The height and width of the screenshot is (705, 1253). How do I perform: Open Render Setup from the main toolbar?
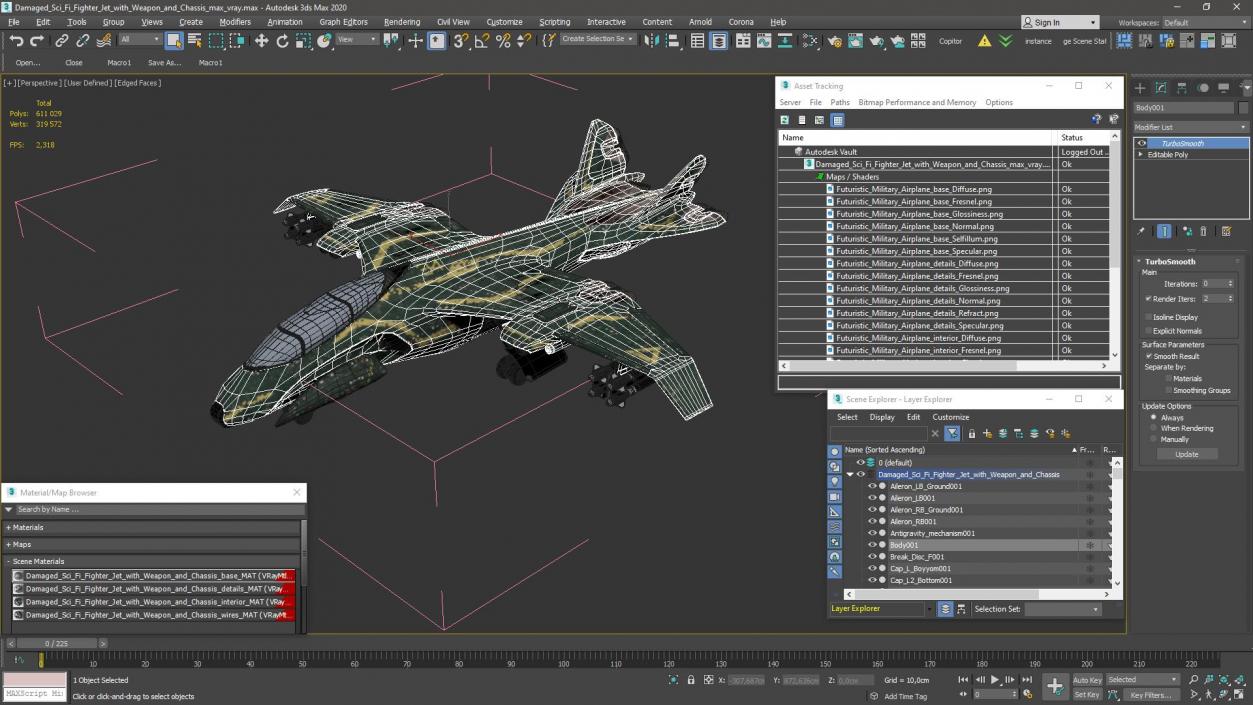click(x=836, y=41)
